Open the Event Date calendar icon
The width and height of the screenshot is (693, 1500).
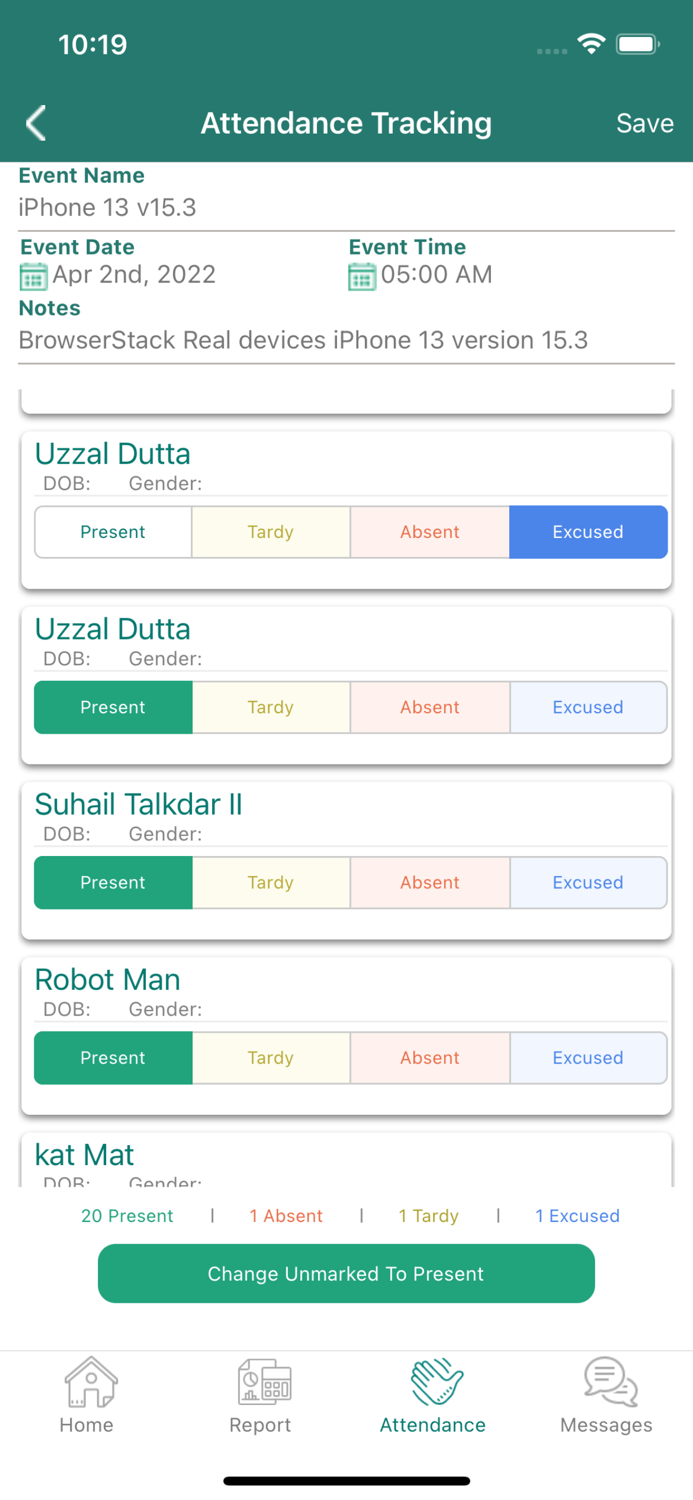[x=33, y=276]
